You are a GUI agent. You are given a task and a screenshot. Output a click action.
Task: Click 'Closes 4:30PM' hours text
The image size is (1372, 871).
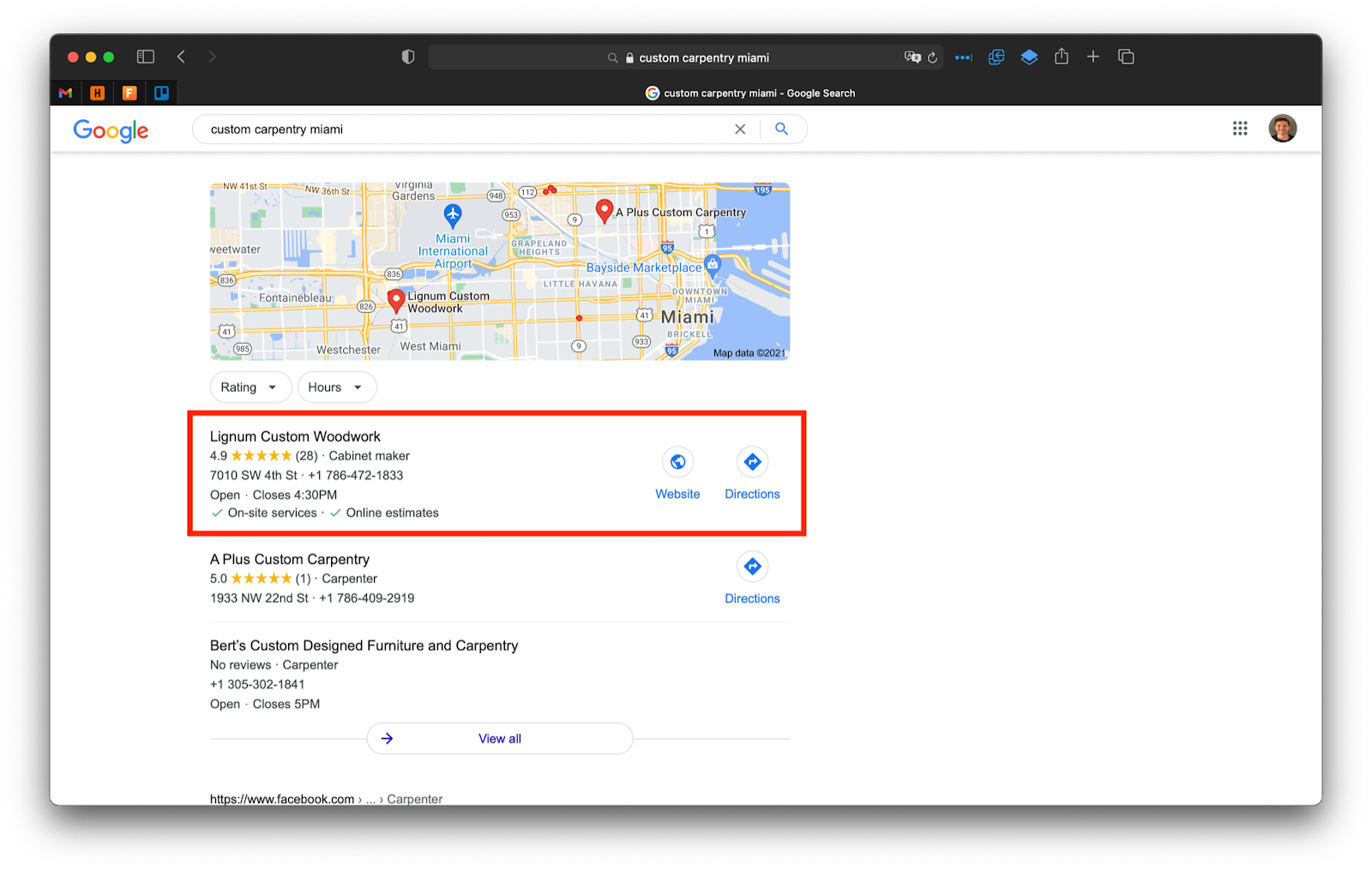(295, 495)
